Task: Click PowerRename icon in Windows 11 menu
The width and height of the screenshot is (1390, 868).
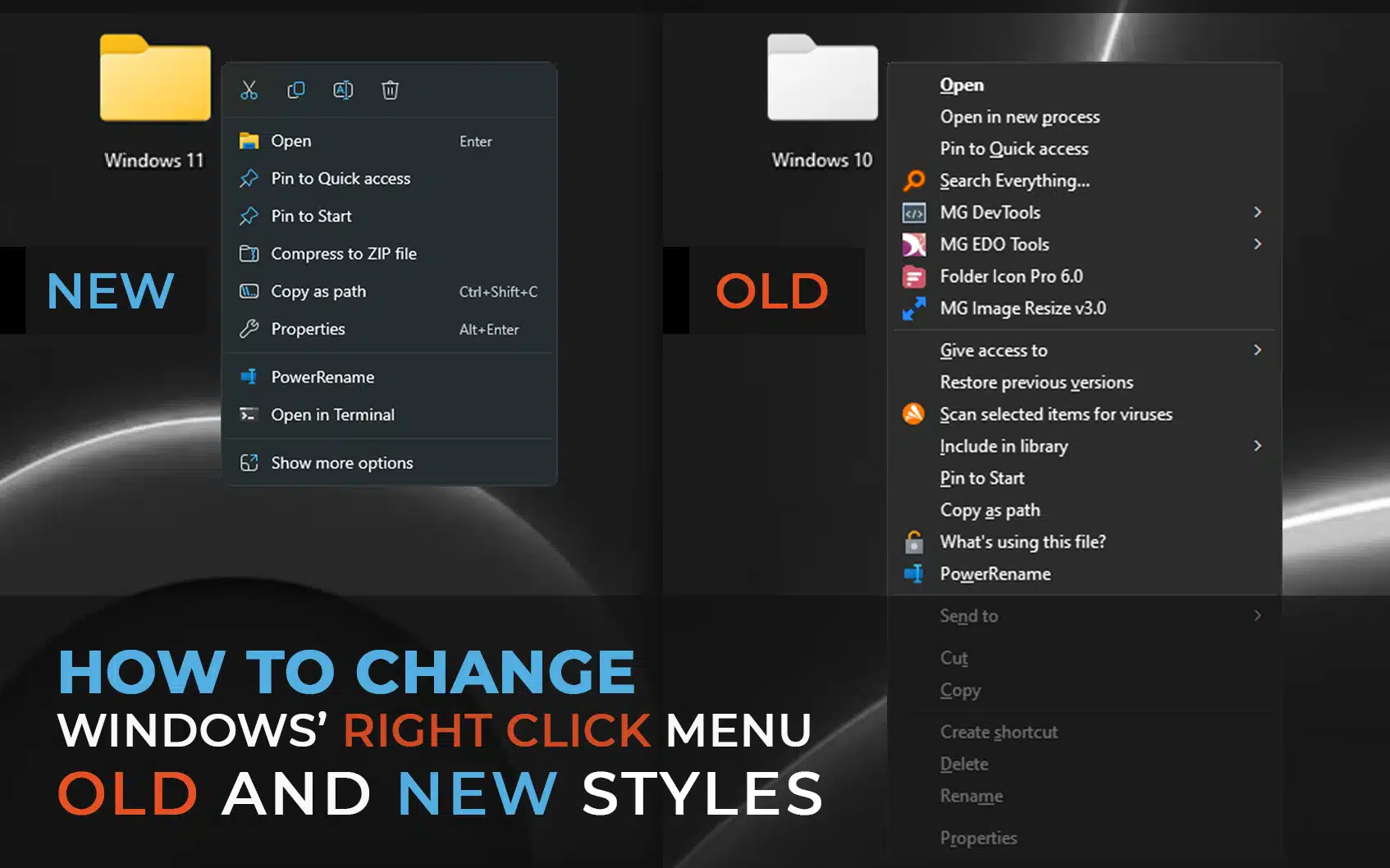Action: (x=249, y=377)
